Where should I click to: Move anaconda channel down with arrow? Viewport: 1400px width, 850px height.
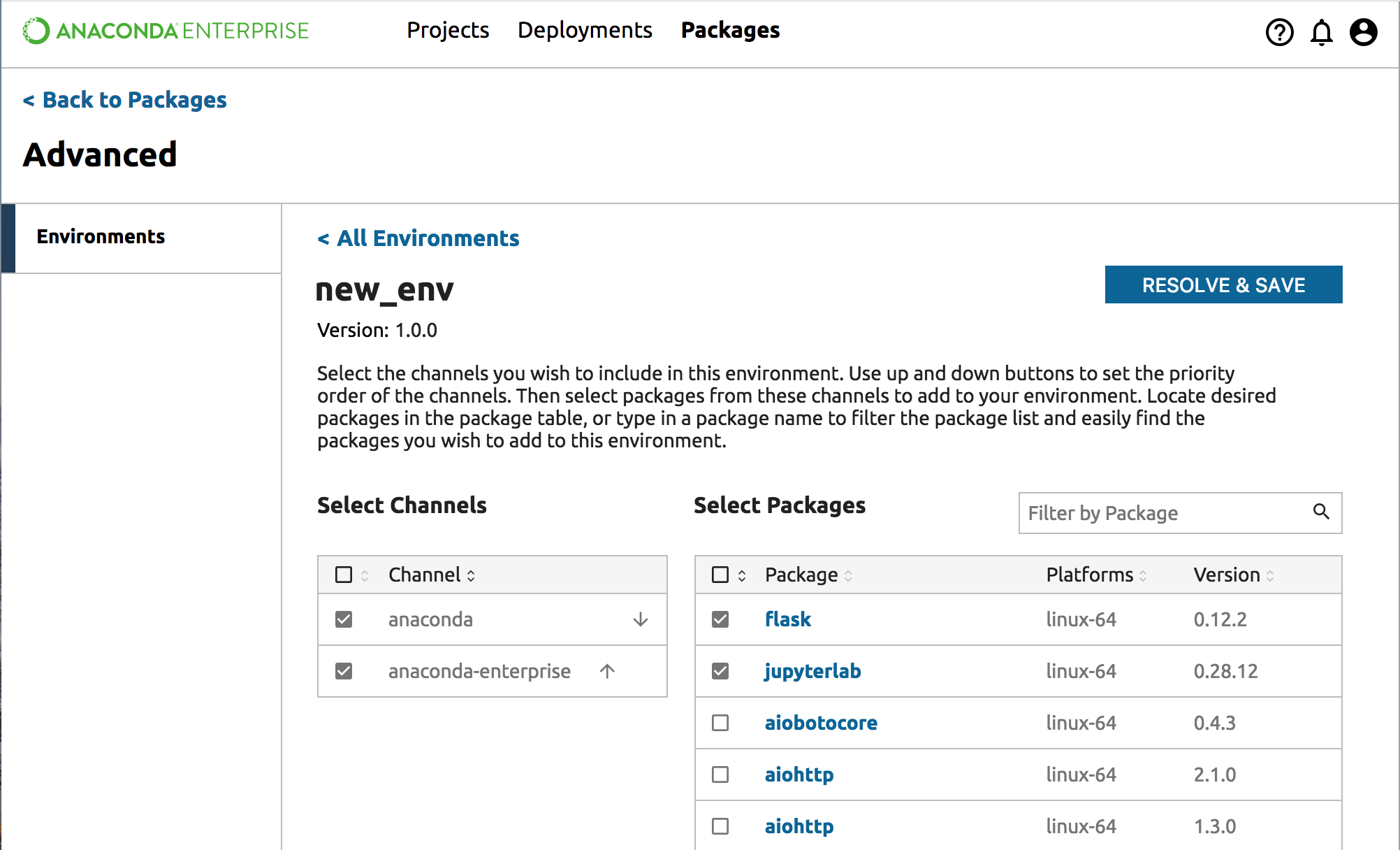pos(640,619)
